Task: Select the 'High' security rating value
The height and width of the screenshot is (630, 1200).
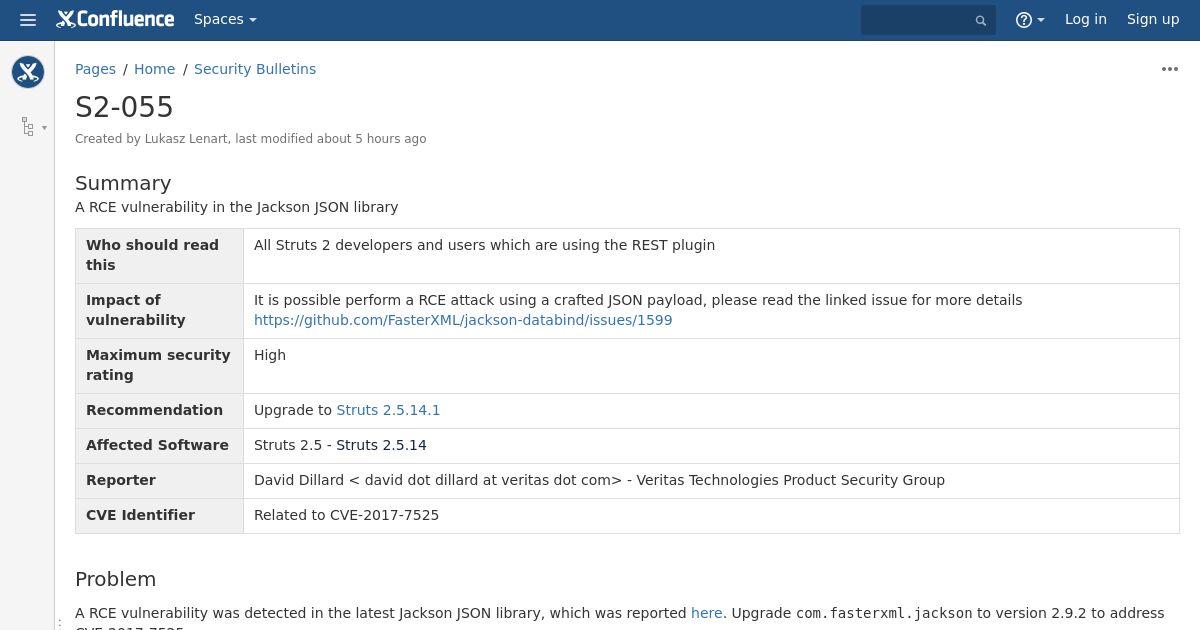Action: coord(270,355)
